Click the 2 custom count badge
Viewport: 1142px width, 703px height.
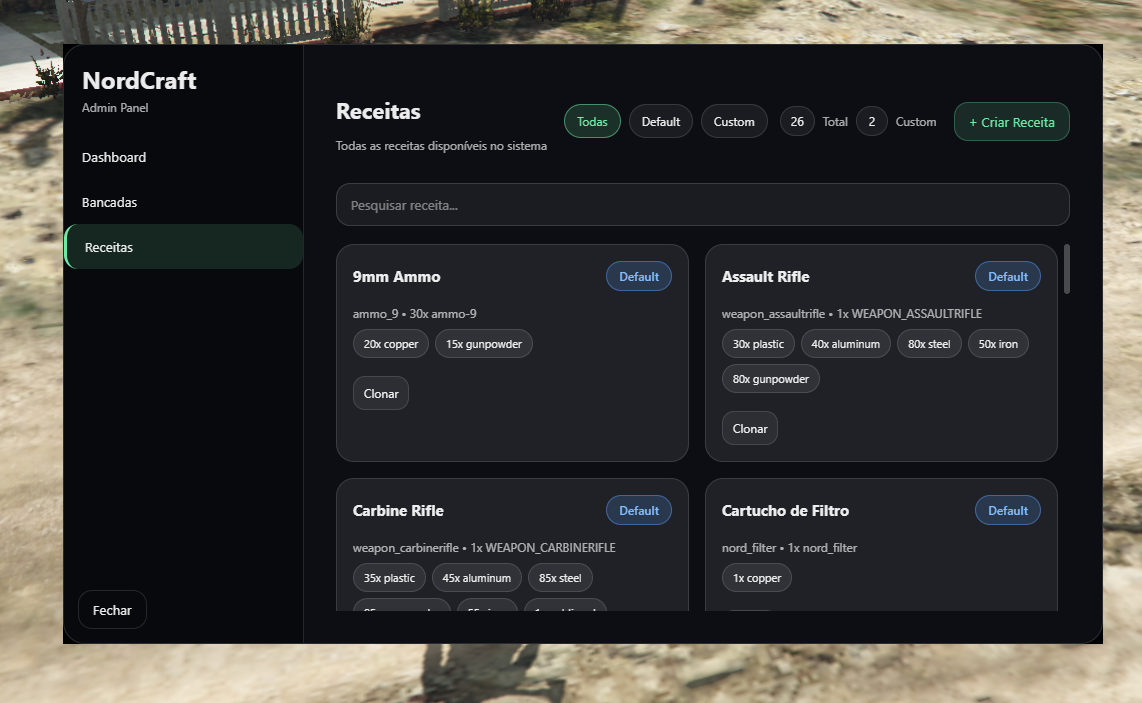pos(872,122)
